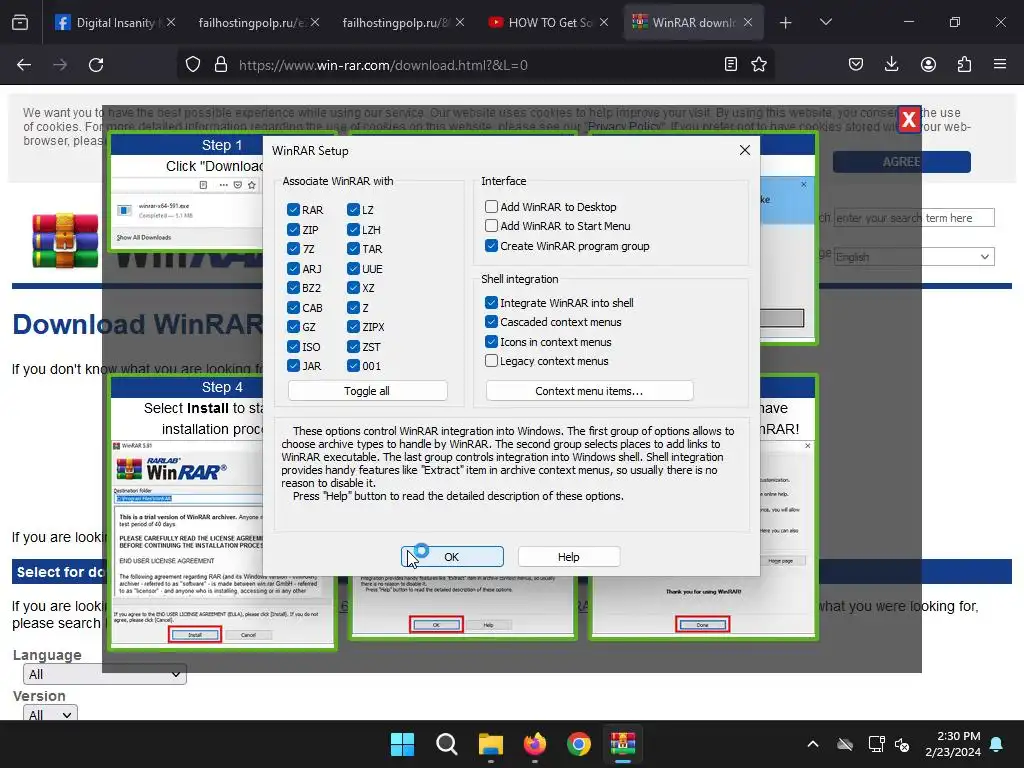Show hidden system tray icons
Image resolution: width=1024 pixels, height=768 pixels.
click(x=813, y=744)
